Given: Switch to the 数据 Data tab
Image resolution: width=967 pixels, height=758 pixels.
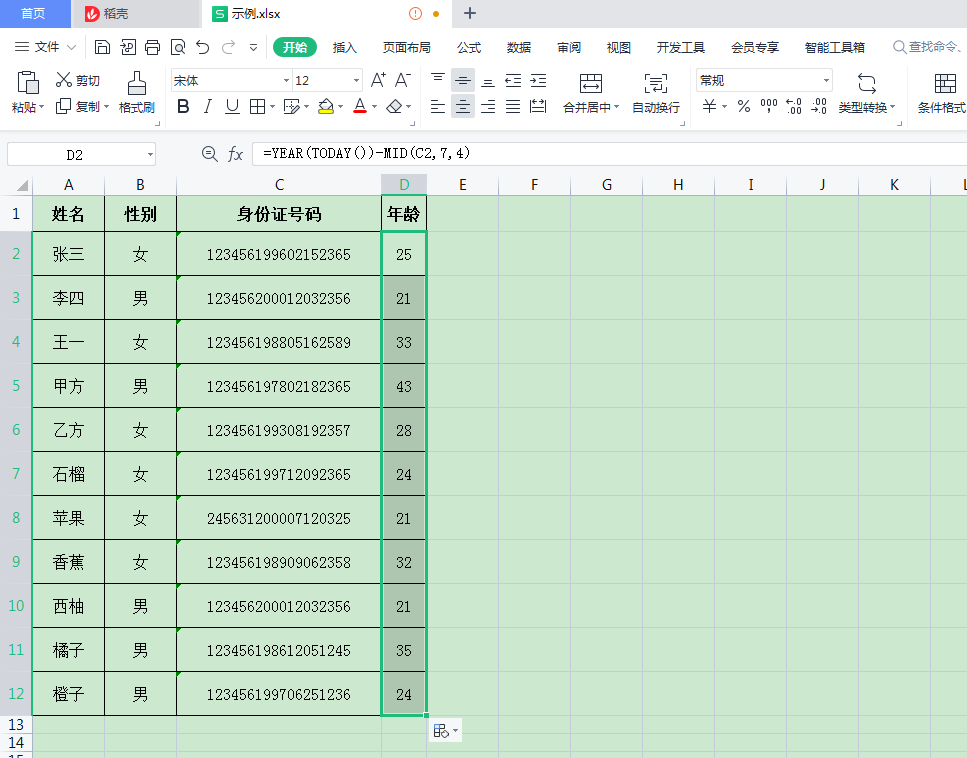Looking at the screenshot, I should 519,47.
